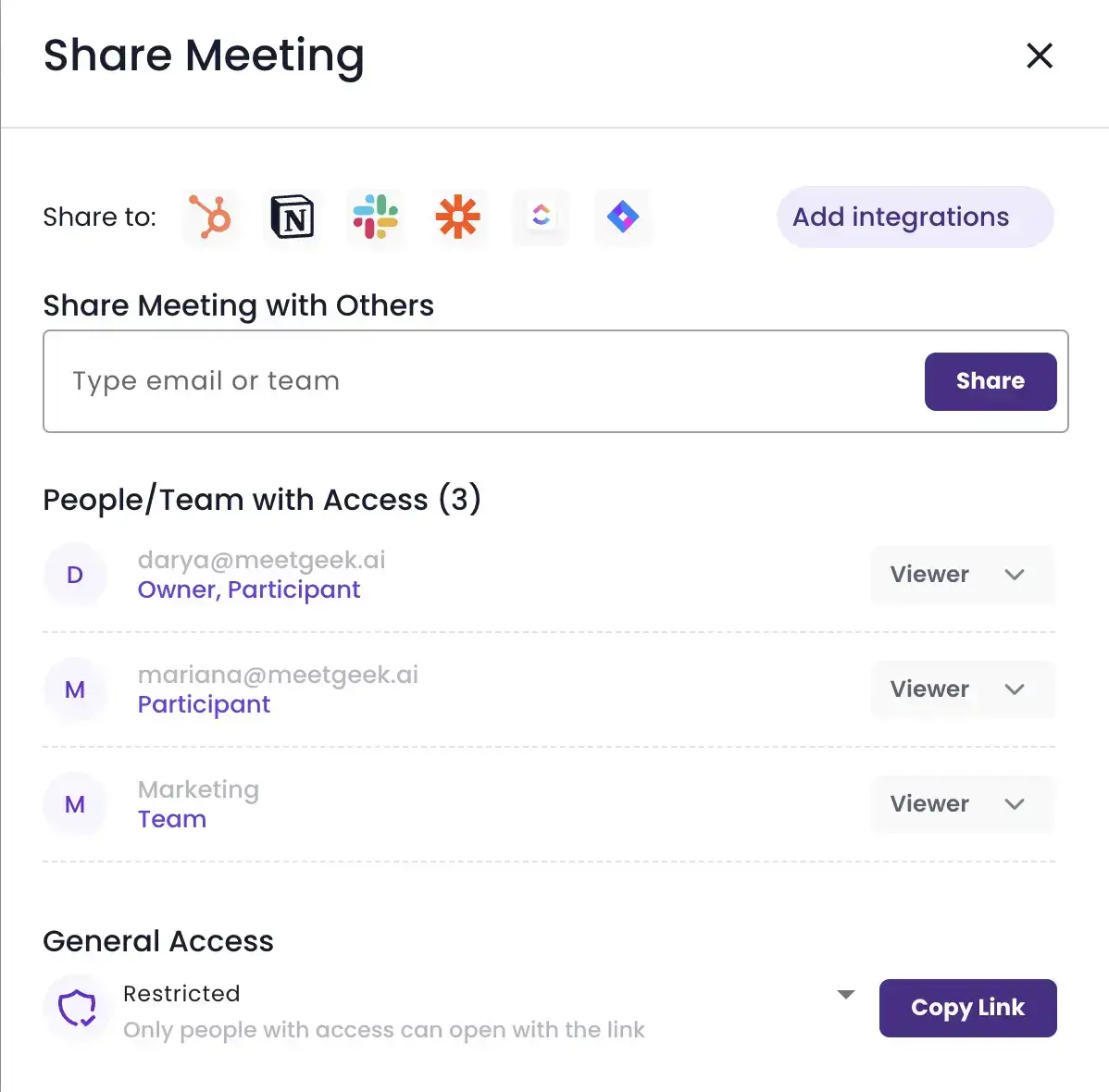Copy the meeting link
The width and height of the screenshot is (1109, 1092).
tap(967, 1008)
